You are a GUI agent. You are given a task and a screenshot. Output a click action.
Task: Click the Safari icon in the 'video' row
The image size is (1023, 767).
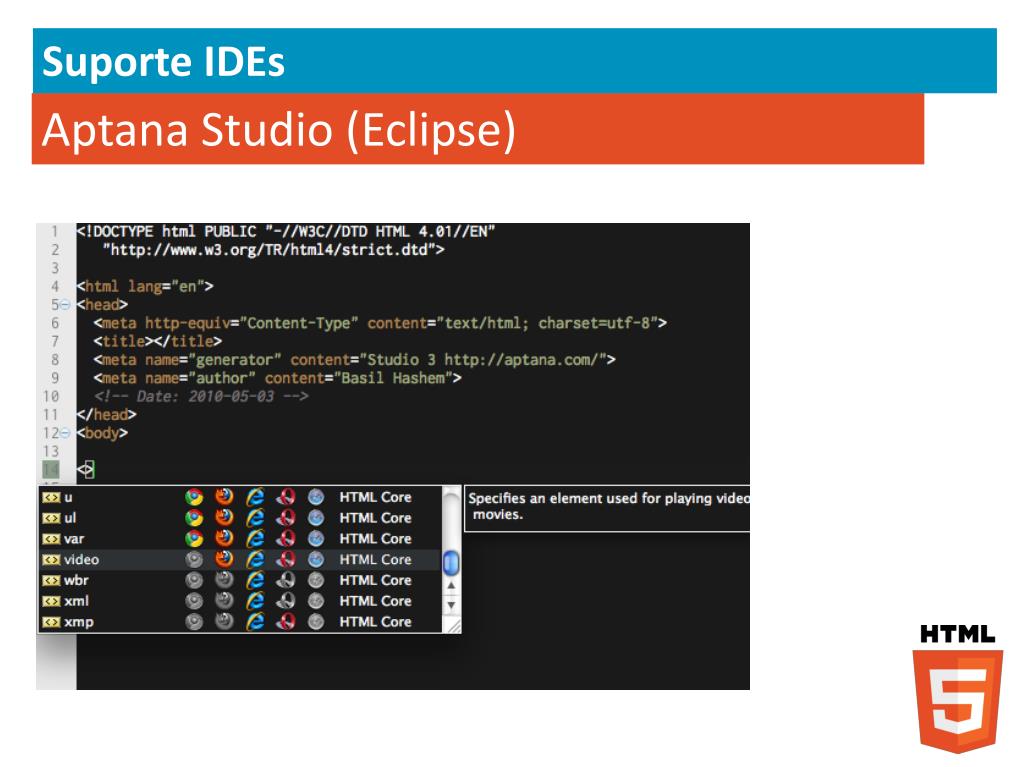(316, 560)
